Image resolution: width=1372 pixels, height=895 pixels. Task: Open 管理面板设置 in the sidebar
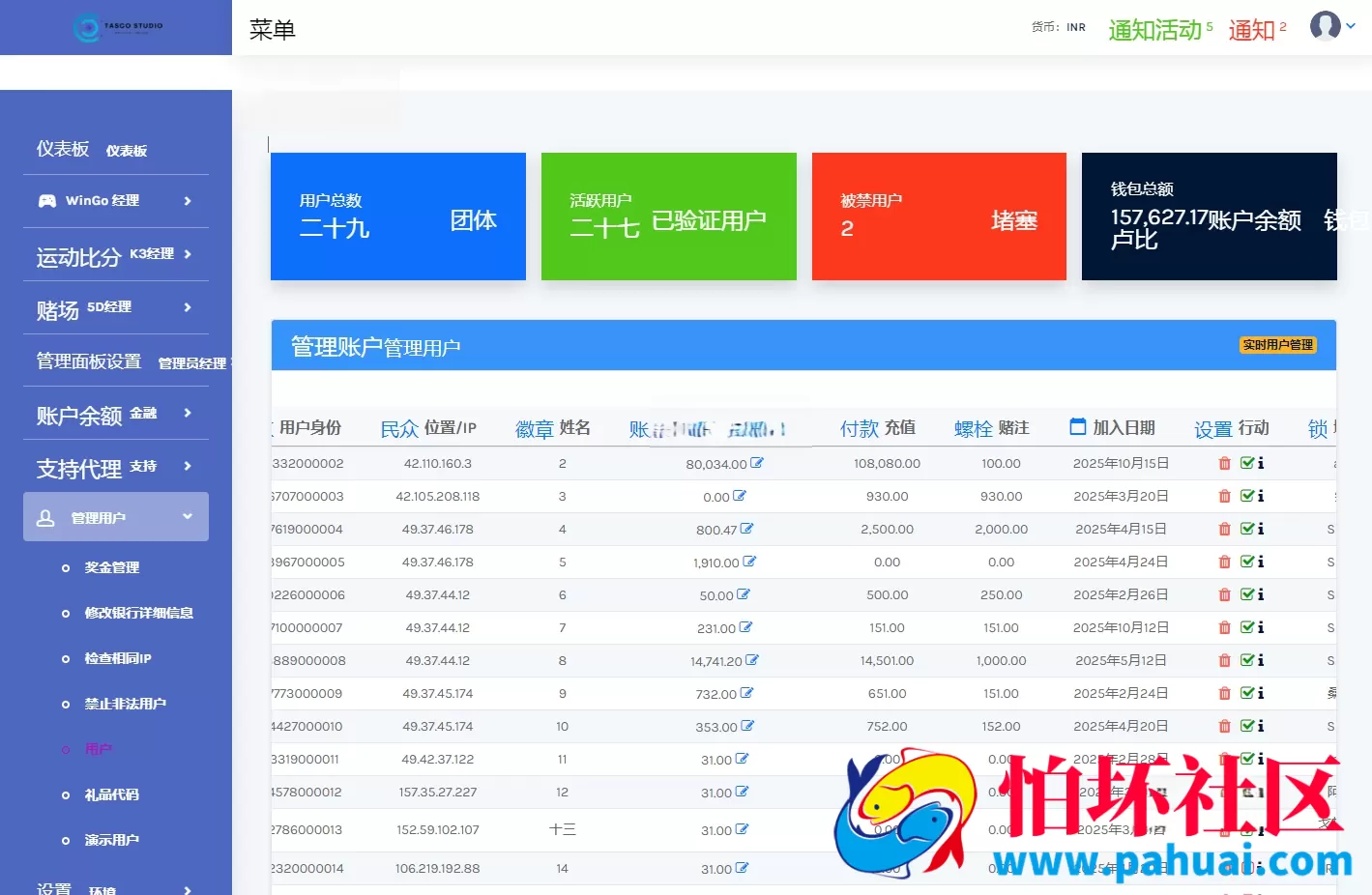tap(131, 361)
